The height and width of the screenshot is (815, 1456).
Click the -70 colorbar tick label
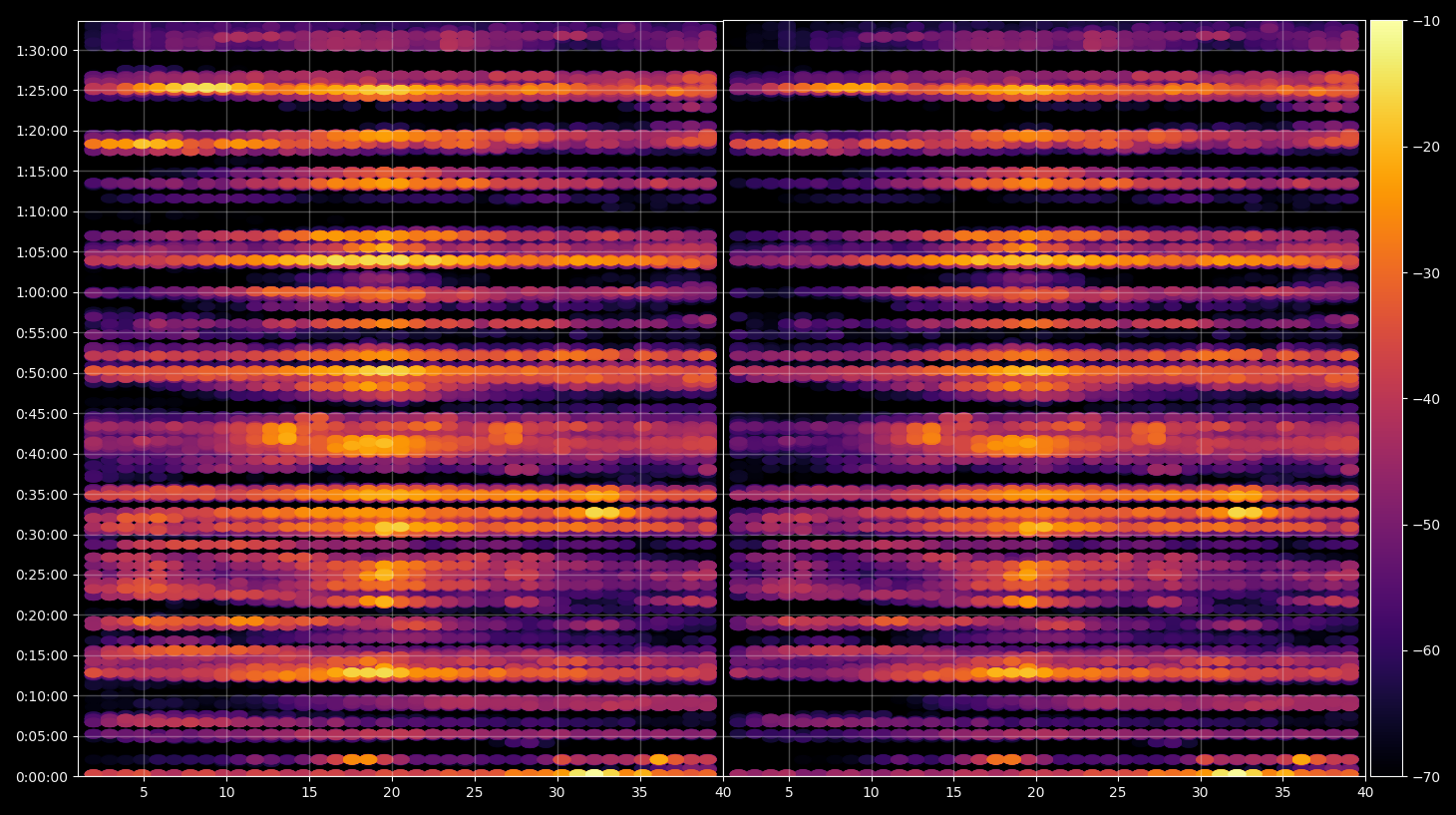click(x=1426, y=776)
